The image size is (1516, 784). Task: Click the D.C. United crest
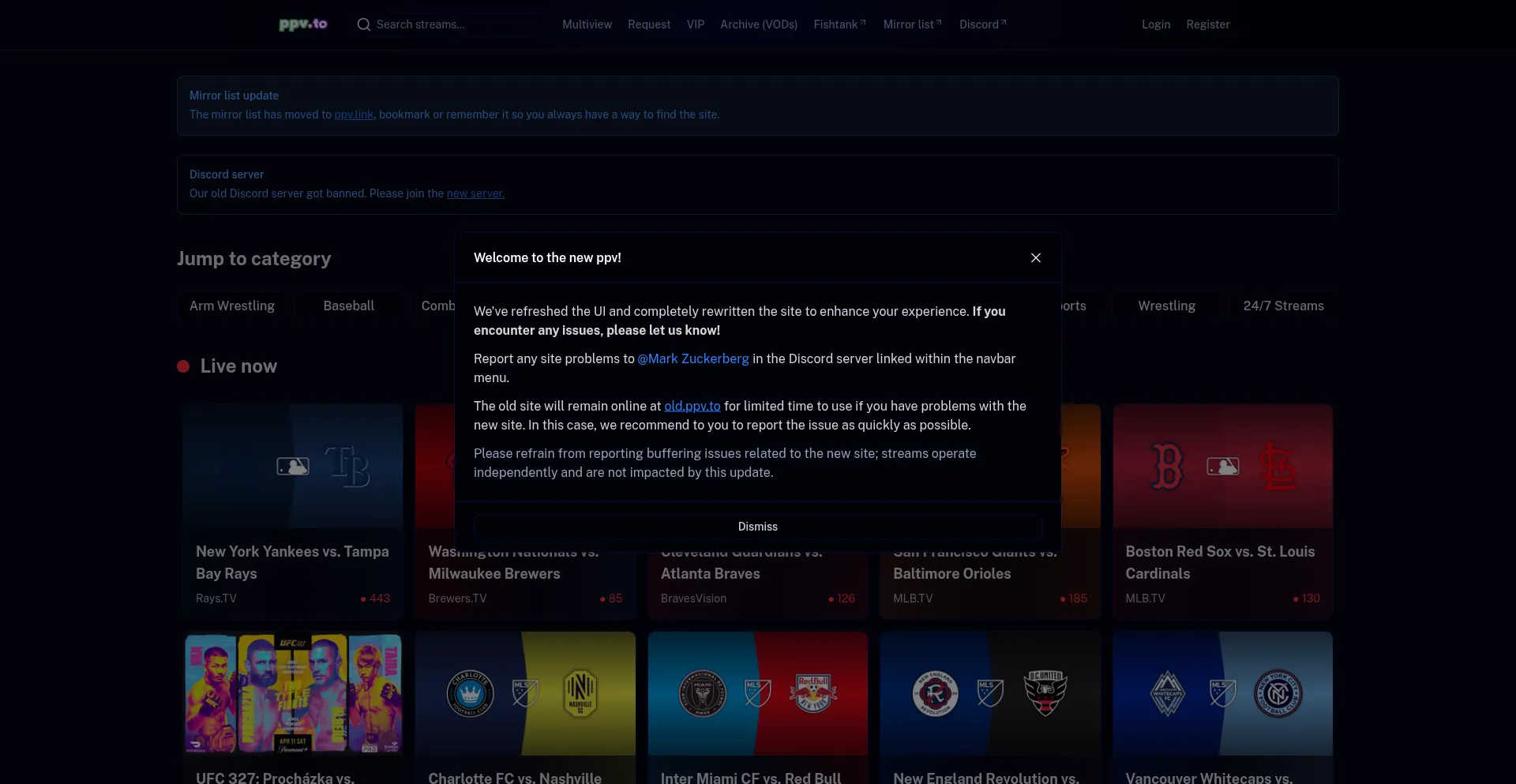click(1045, 693)
